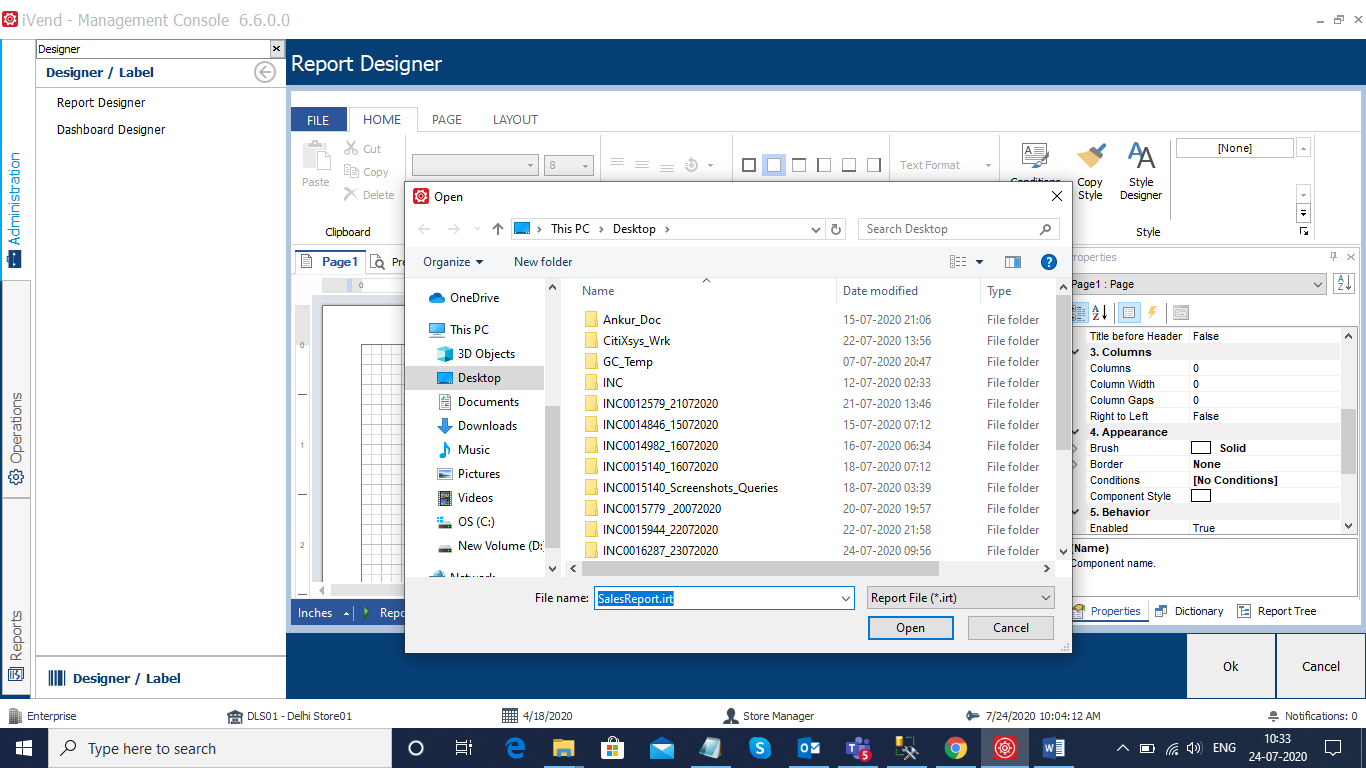Viewport: 1366px width, 768px height.
Task: Click the Ok button in Report Designer
Action: 1231,666
